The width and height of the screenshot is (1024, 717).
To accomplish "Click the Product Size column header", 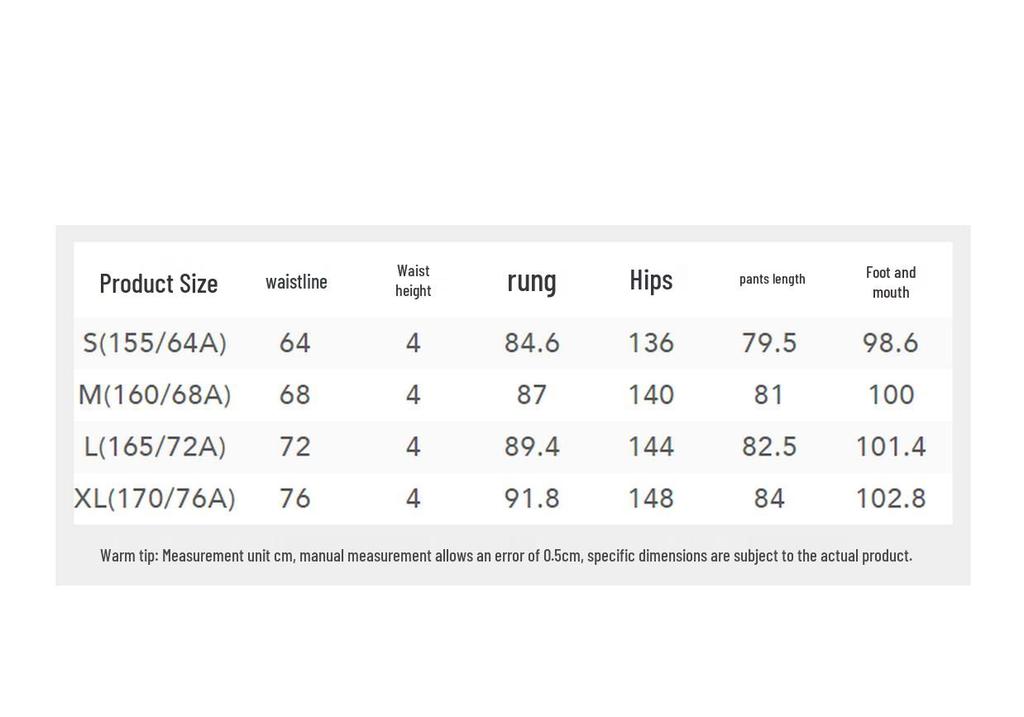I will coord(159,283).
